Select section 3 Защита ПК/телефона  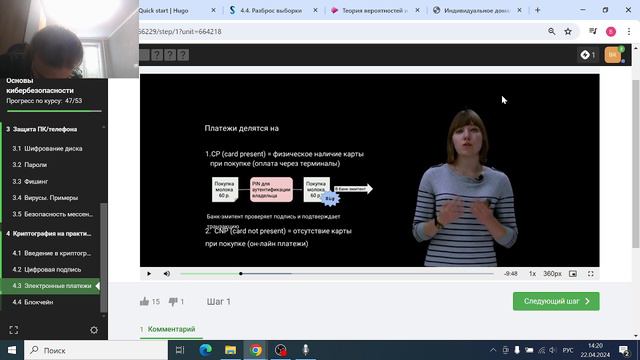pyautogui.click(x=42, y=129)
